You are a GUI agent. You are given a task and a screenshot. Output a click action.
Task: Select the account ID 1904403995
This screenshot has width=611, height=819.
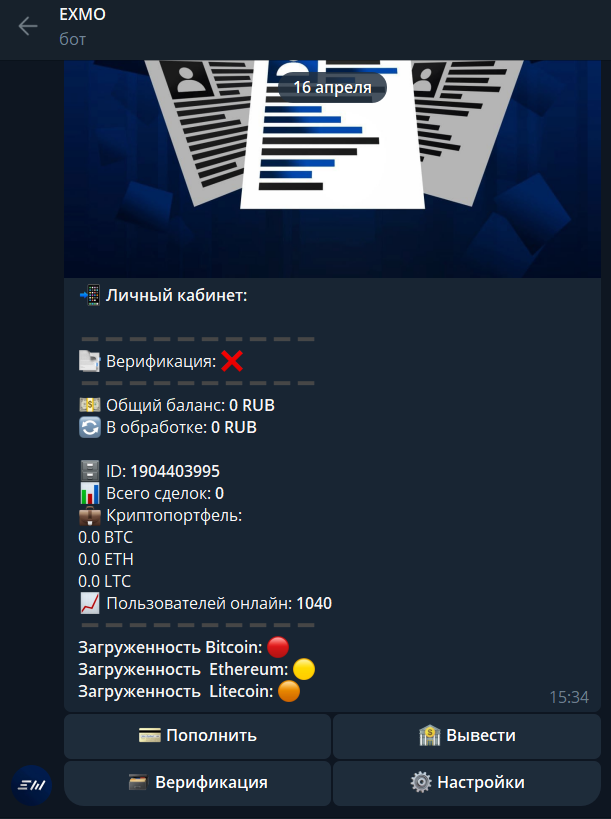(x=175, y=471)
